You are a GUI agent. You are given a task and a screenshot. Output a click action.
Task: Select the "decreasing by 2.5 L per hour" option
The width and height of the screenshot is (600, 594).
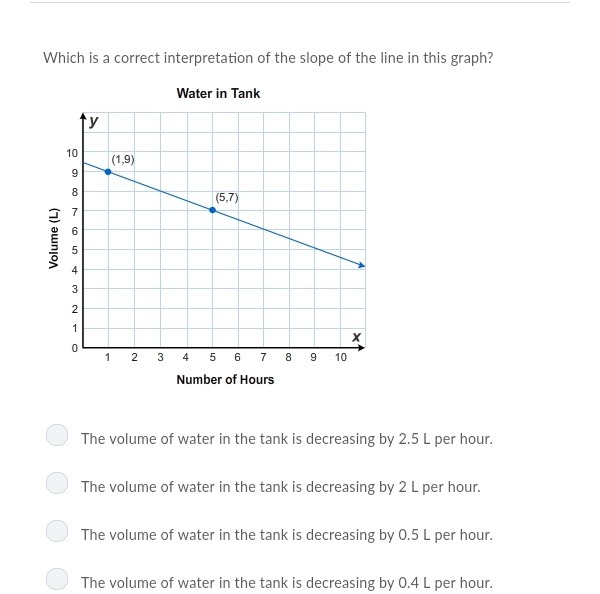pos(58,435)
